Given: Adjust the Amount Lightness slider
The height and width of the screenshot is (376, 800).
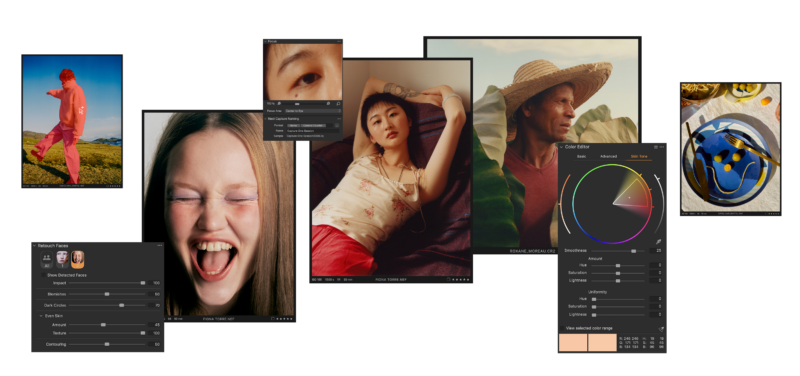Looking at the screenshot, I should coord(618,281).
